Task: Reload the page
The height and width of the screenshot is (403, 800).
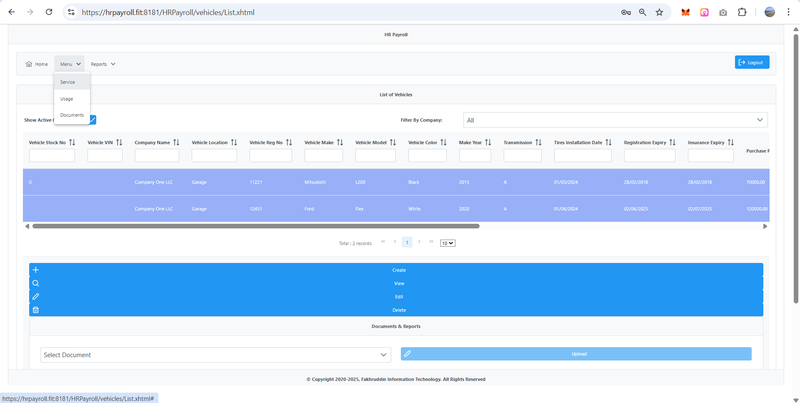Action: click(x=48, y=12)
